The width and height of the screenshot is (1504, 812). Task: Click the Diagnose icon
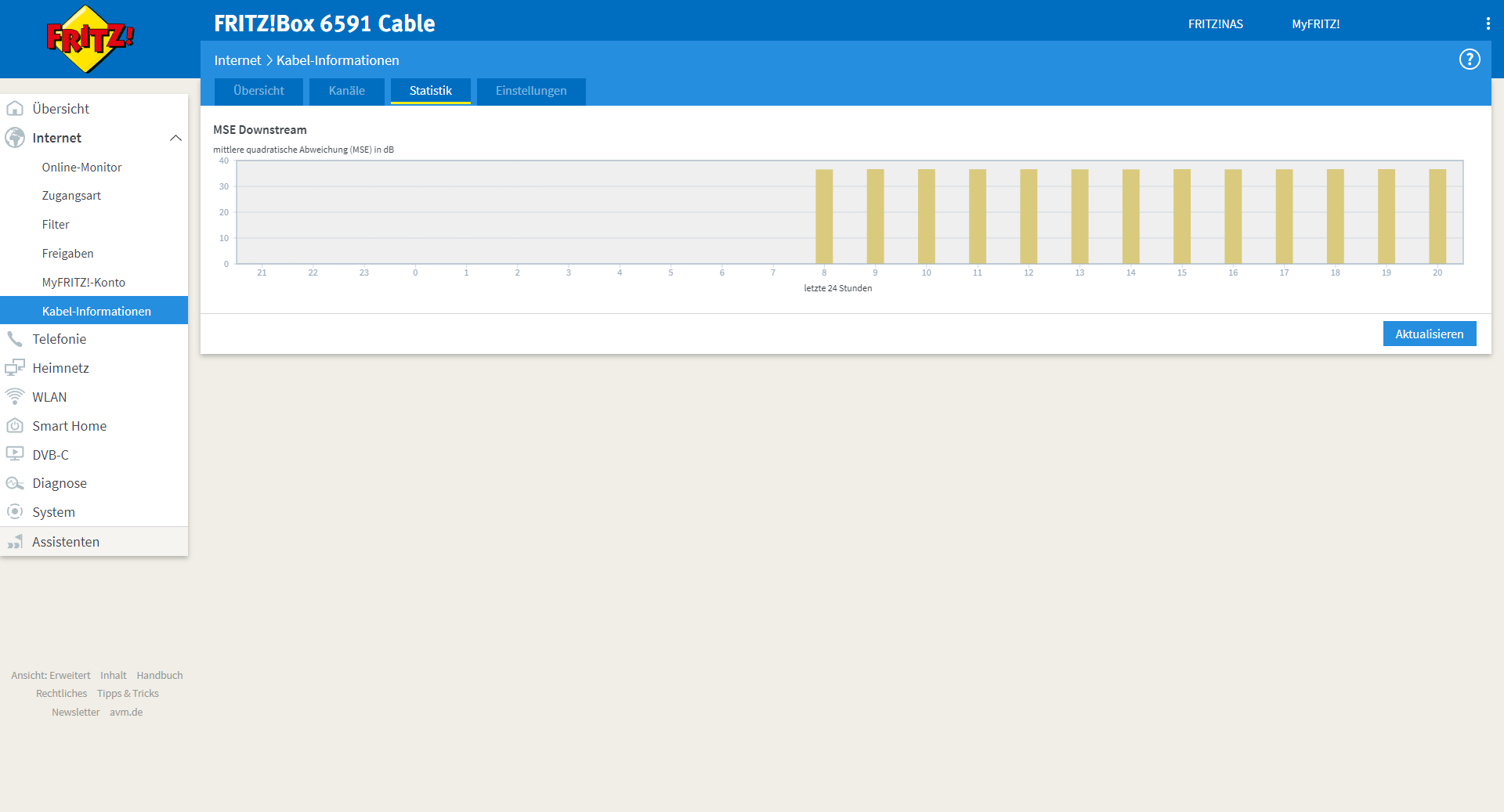[15, 483]
